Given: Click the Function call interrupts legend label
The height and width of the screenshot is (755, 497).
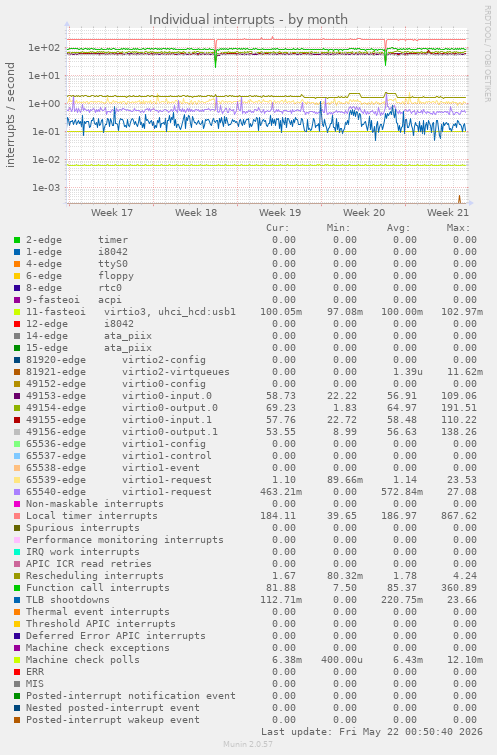Looking at the screenshot, I should click(x=98, y=588).
